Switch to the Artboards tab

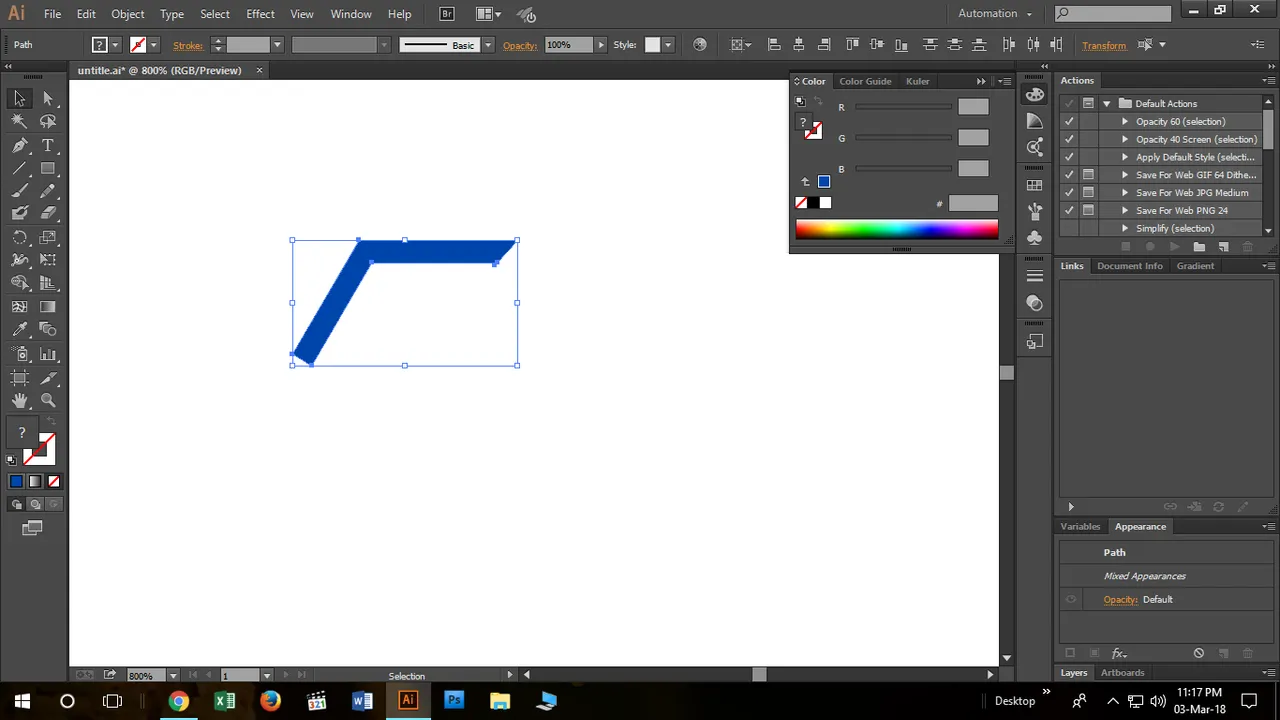1122,673
